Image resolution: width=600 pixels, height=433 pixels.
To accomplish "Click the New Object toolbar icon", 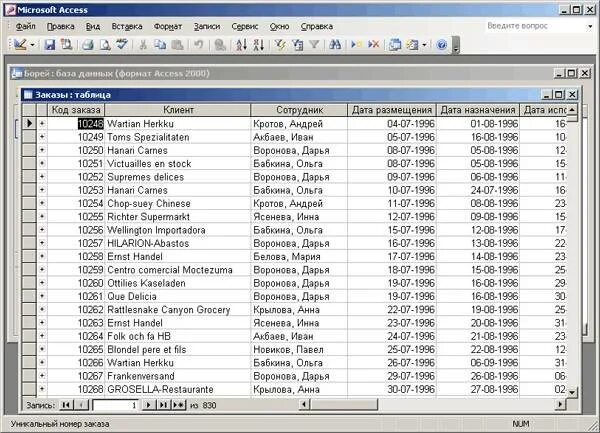I will tap(412, 45).
